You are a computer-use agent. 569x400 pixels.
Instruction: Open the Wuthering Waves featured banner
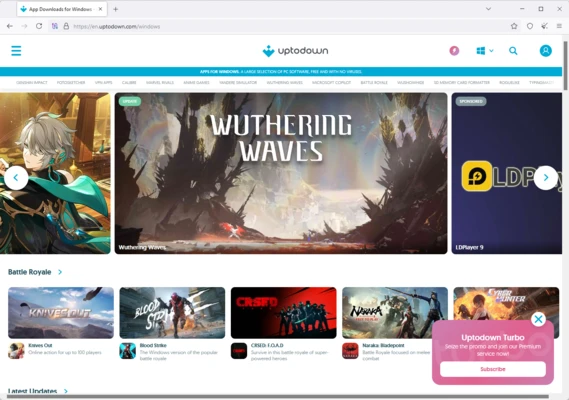[281, 173]
